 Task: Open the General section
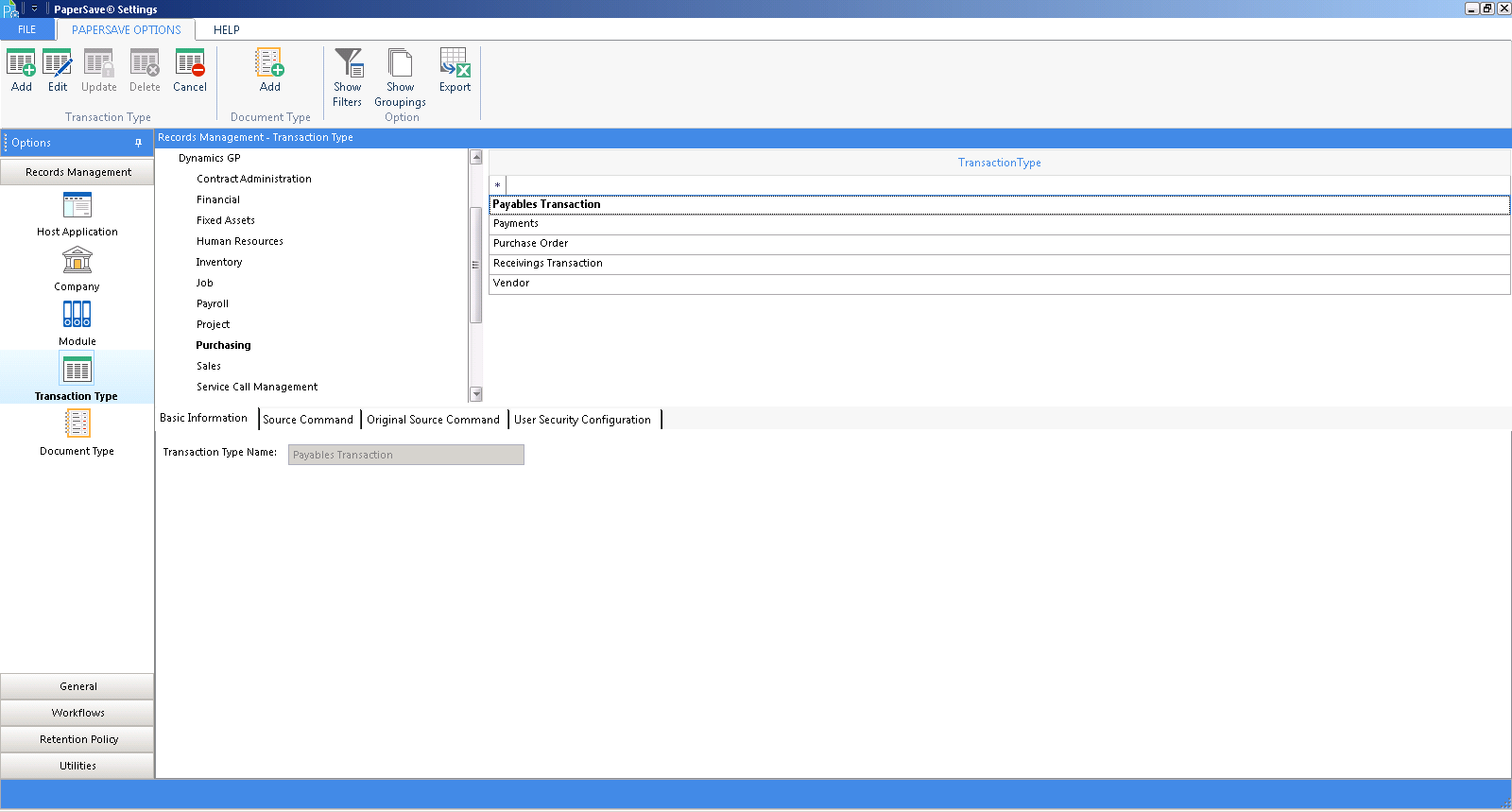point(77,686)
